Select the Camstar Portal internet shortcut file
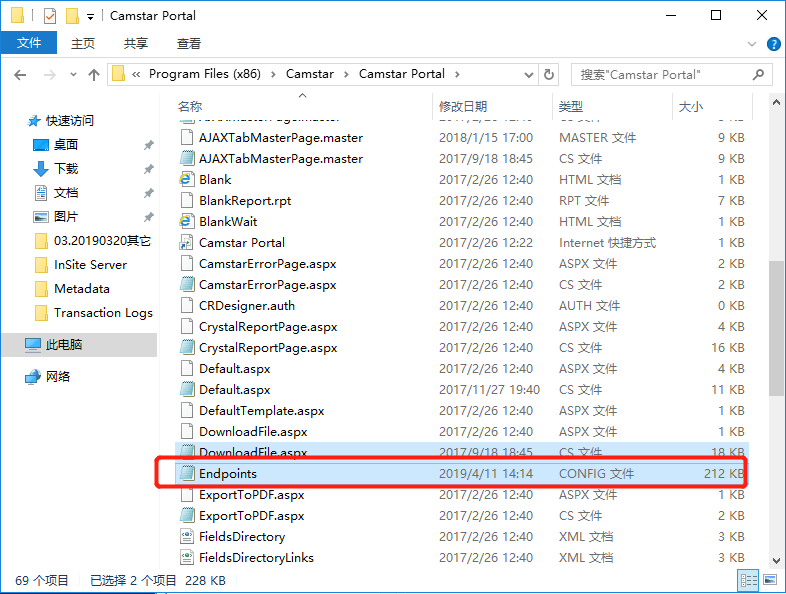 pyautogui.click(x=241, y=242)
